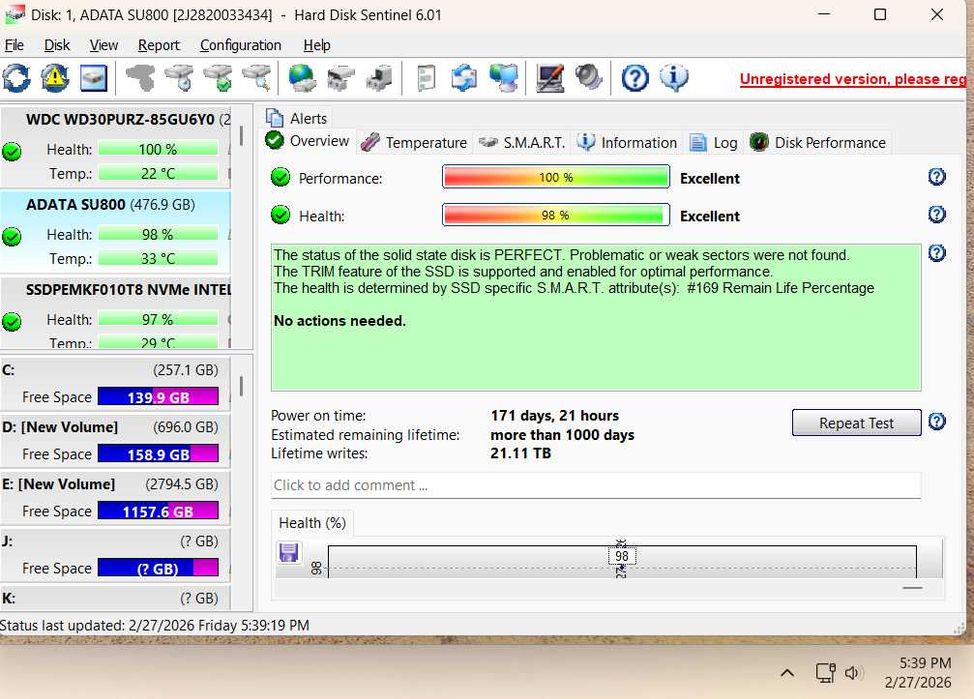Viewport: 974px width, 699px height.
Task: Click the grey computer tower toolbar icon
Action: 379,78
